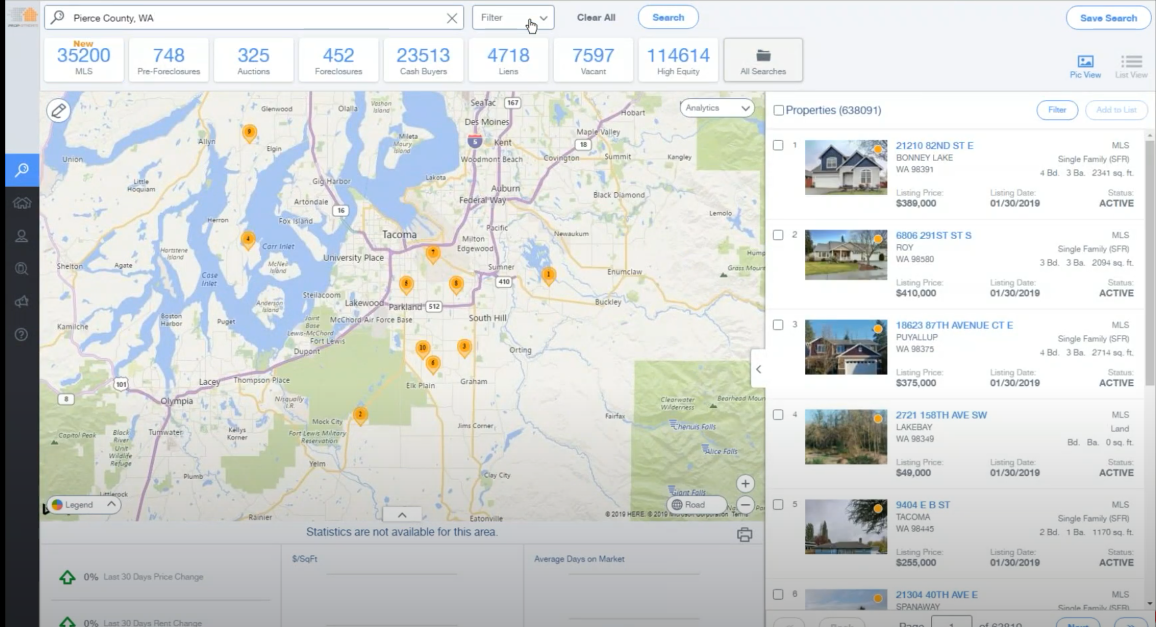Image resolution: width=1156 pixels, height=627 pixels.
Task: Open the Road map type selector
Action: click(696, 505)
